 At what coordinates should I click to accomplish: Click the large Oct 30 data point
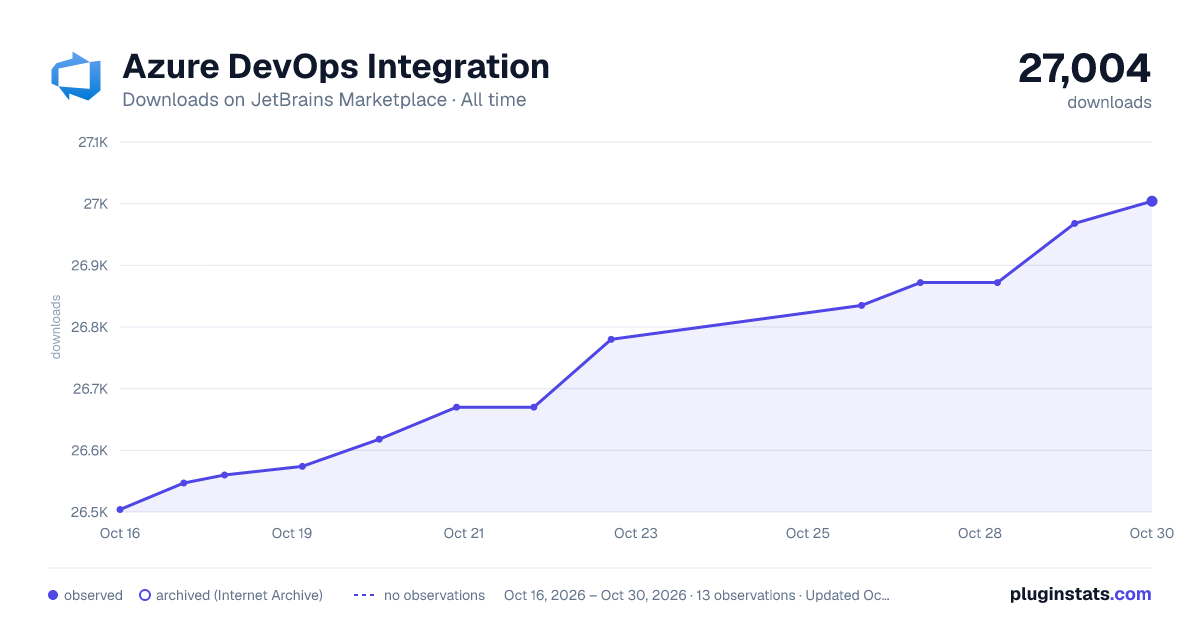coord(1152,201)
